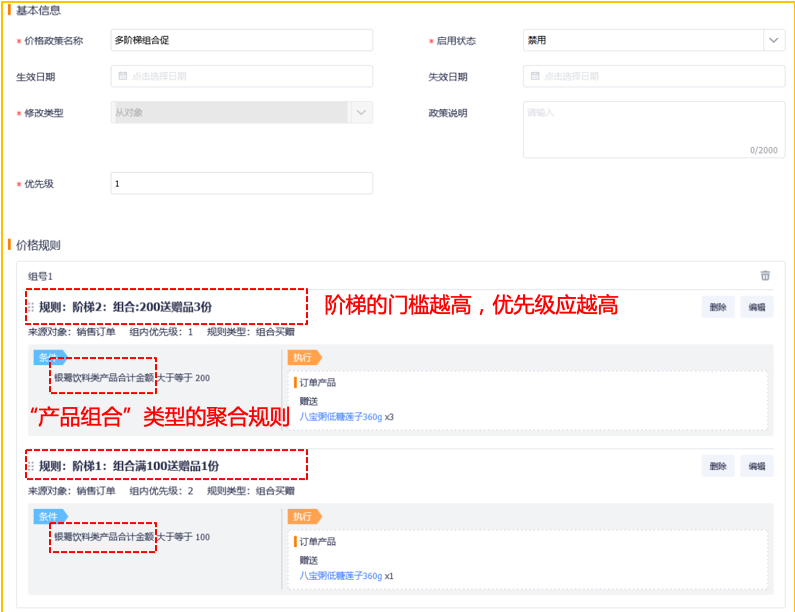Click 订单产品 label in 阶梯2 rule
This screenshot has width=795, height=612.
(317, 382)
